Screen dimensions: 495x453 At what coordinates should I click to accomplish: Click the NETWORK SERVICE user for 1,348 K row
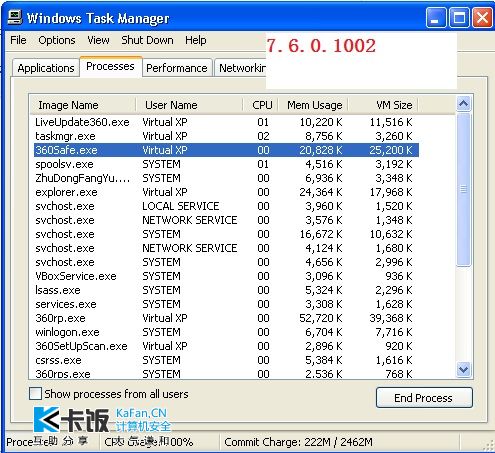point(190,220)
